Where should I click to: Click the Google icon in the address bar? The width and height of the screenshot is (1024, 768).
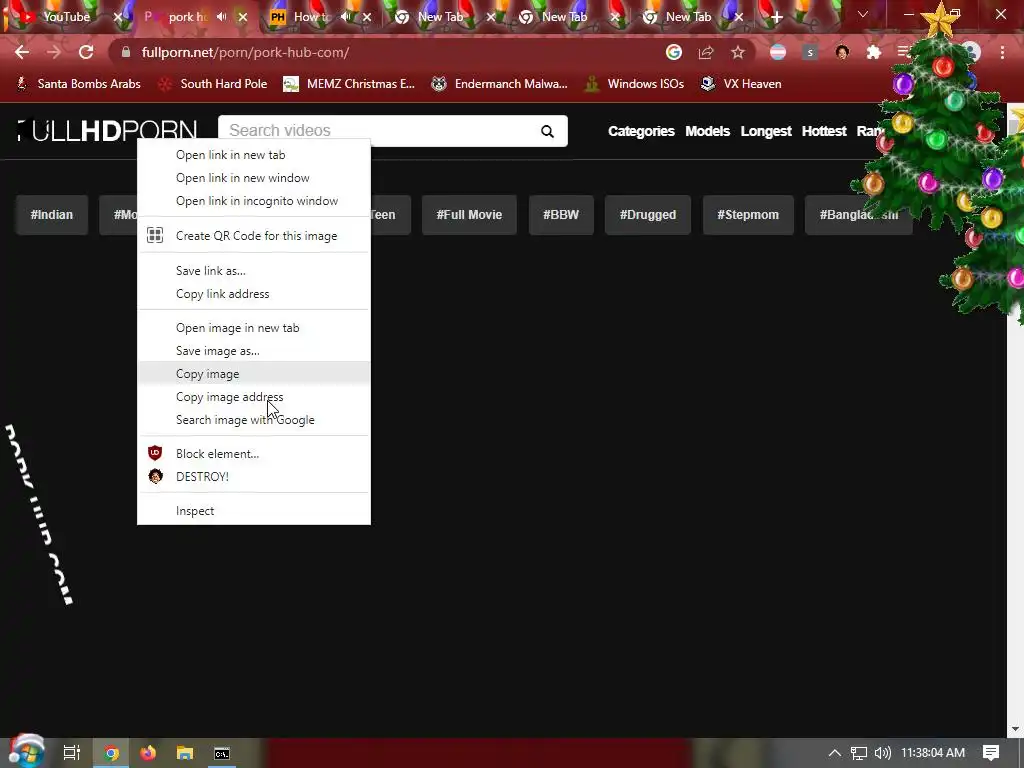(x=673, y=52)
